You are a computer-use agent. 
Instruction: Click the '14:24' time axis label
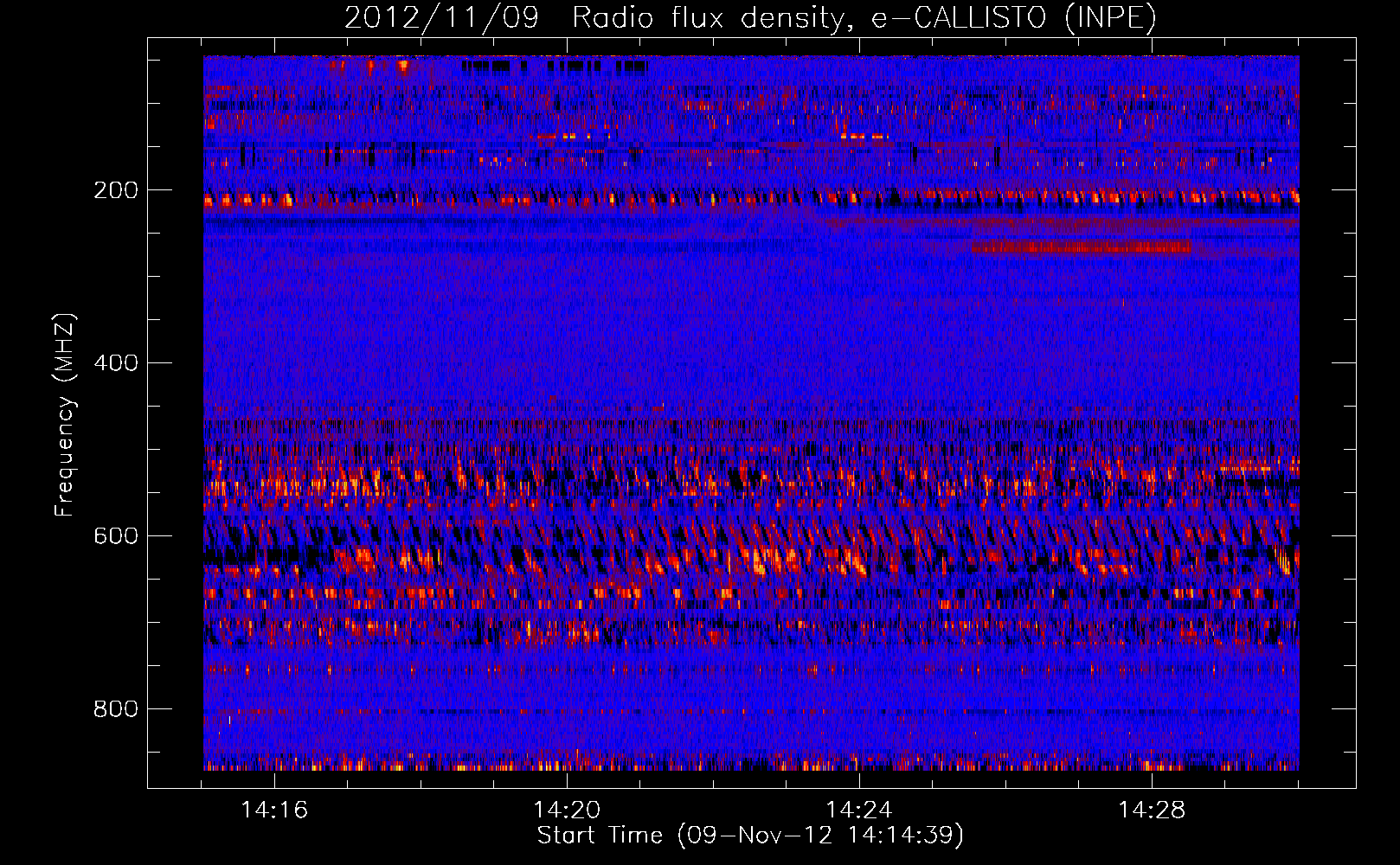[x=859, y=811]
